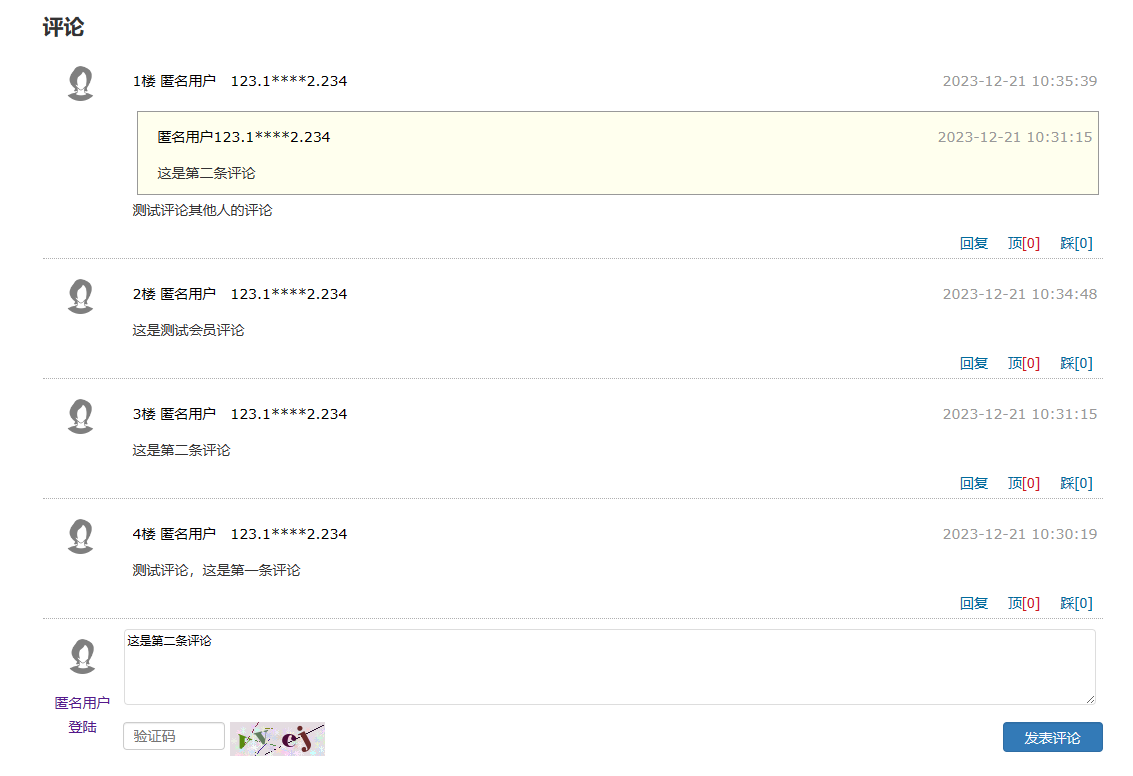Screen dimensions: 1133x776
Task: Select the quoted timestamp in the yellow box
Action: point(1014,137)
